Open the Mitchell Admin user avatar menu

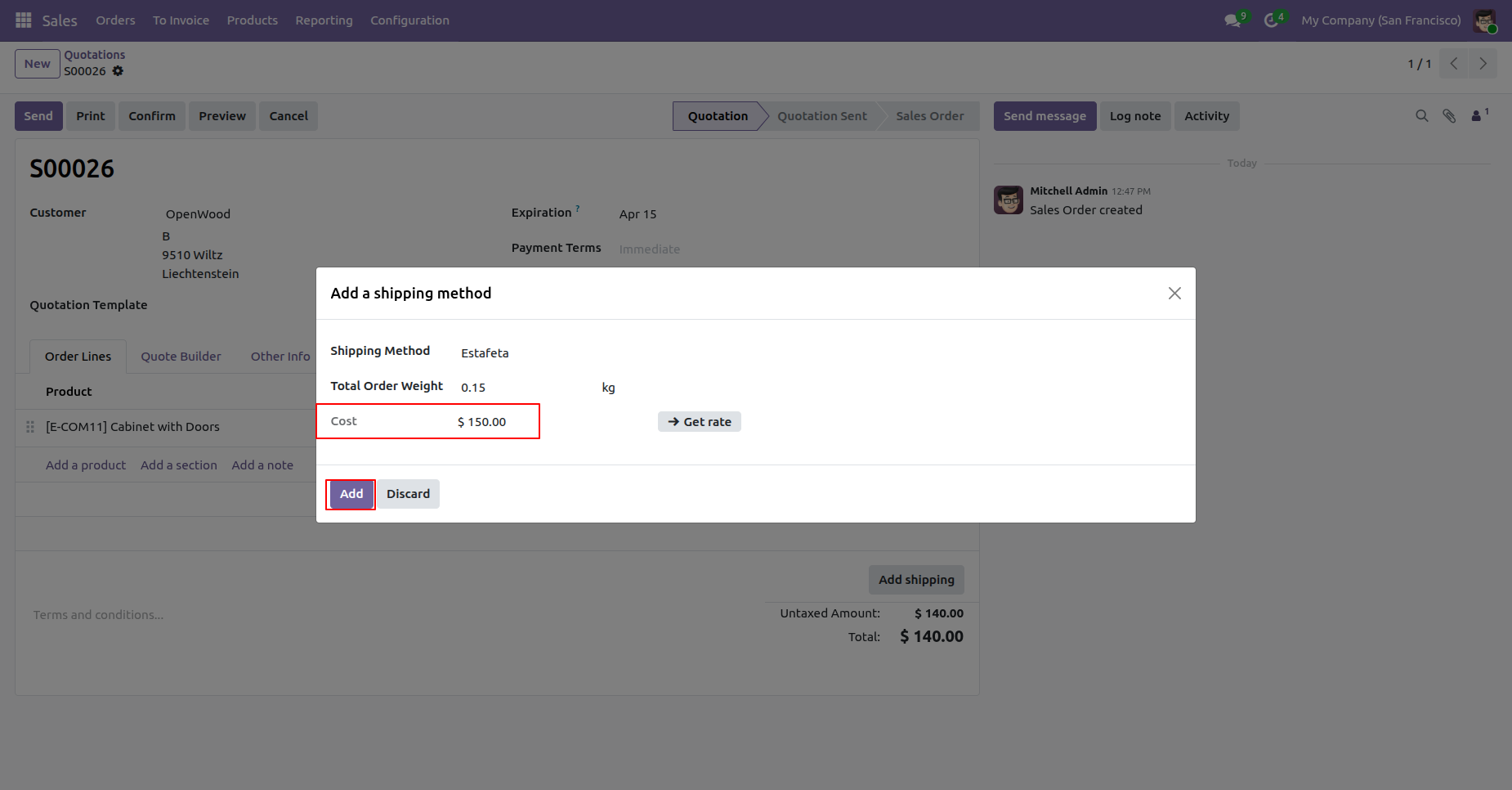[x=1484, y=20]
